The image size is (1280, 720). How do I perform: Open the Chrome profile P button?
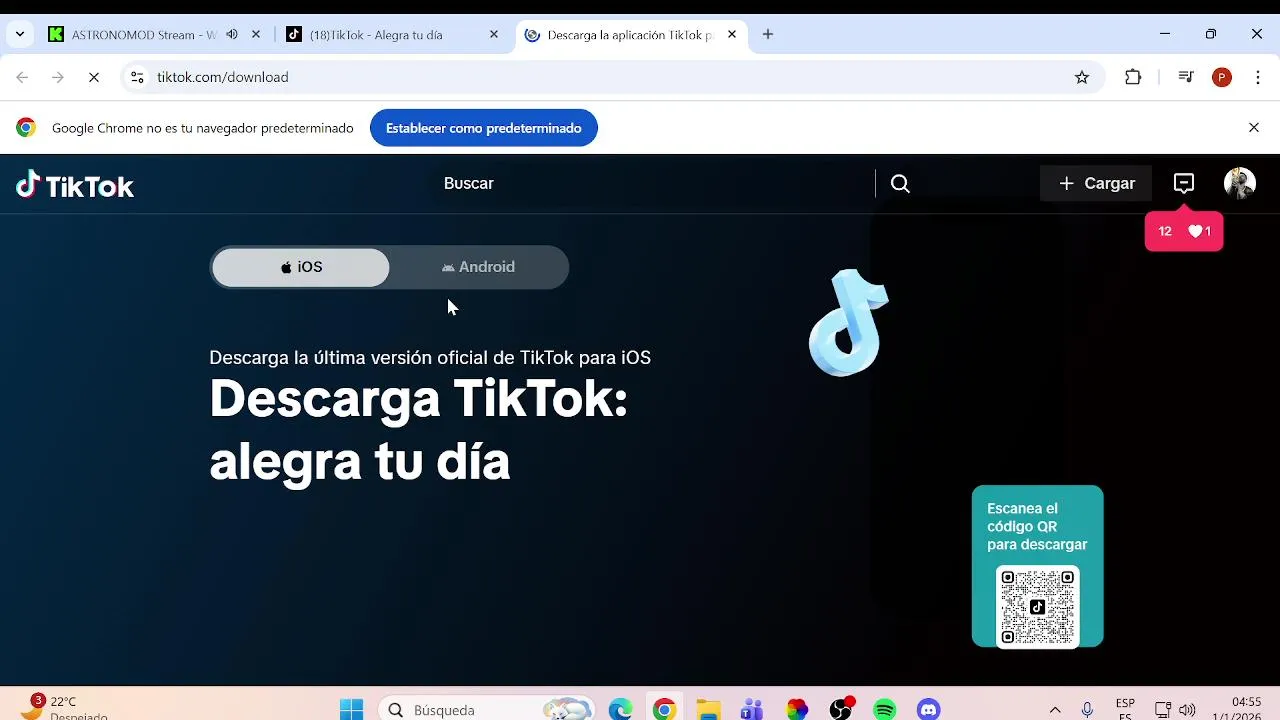point(1222,77)
